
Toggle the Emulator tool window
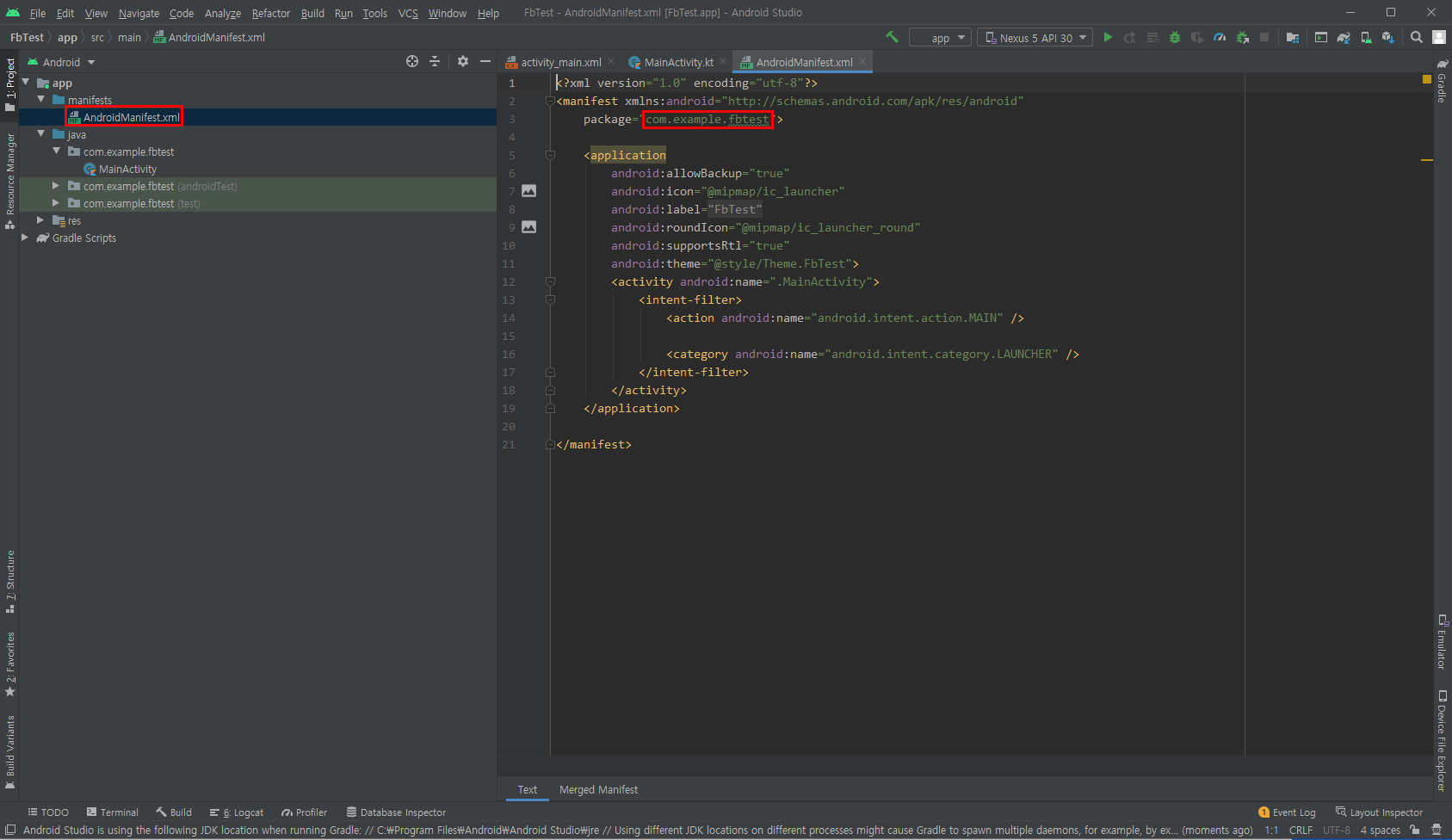click(1442, 642)
